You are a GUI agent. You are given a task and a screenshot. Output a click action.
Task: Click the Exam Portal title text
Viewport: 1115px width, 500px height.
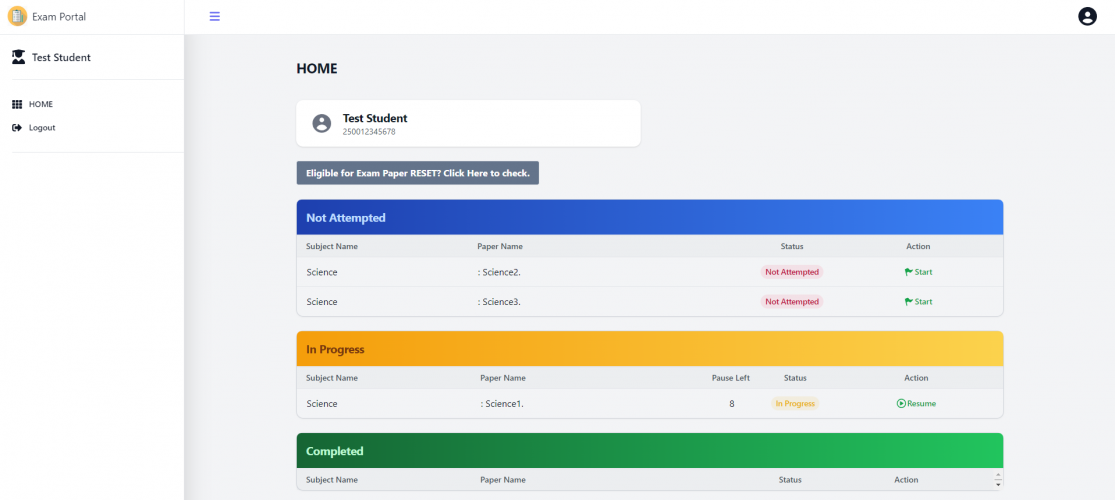tap(59, 16)
